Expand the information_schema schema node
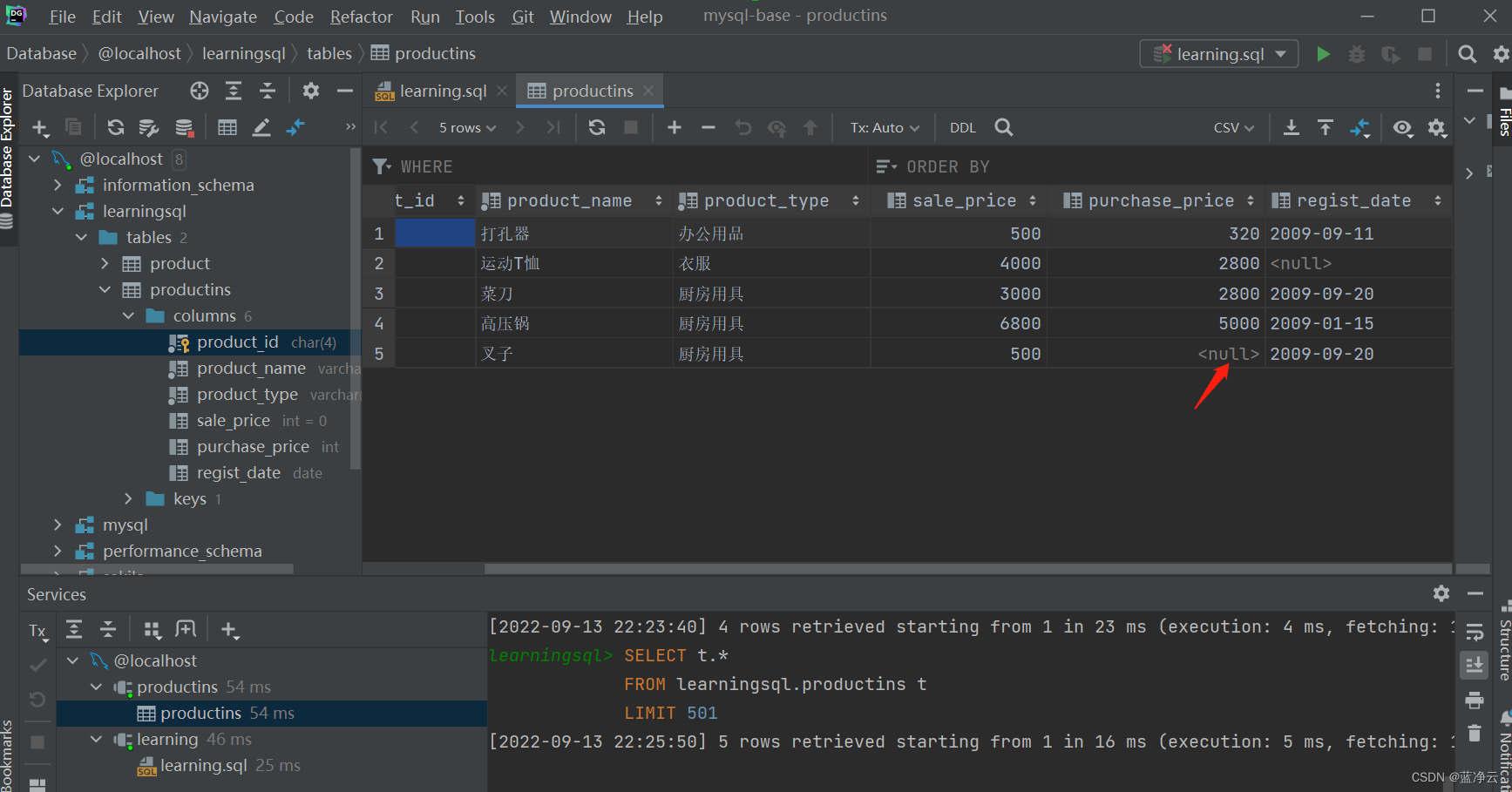Image resolution: width=1512 pixels, height=792 pixels. pyautogui.click(x=58, y=185)
